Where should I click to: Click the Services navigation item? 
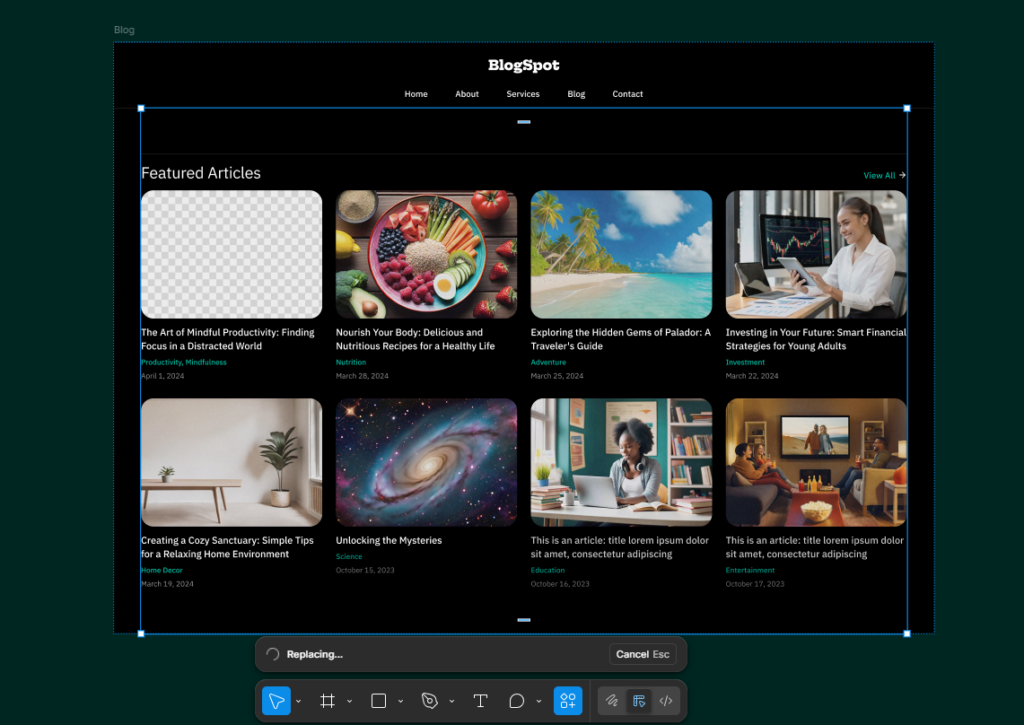tap(523, 94)
